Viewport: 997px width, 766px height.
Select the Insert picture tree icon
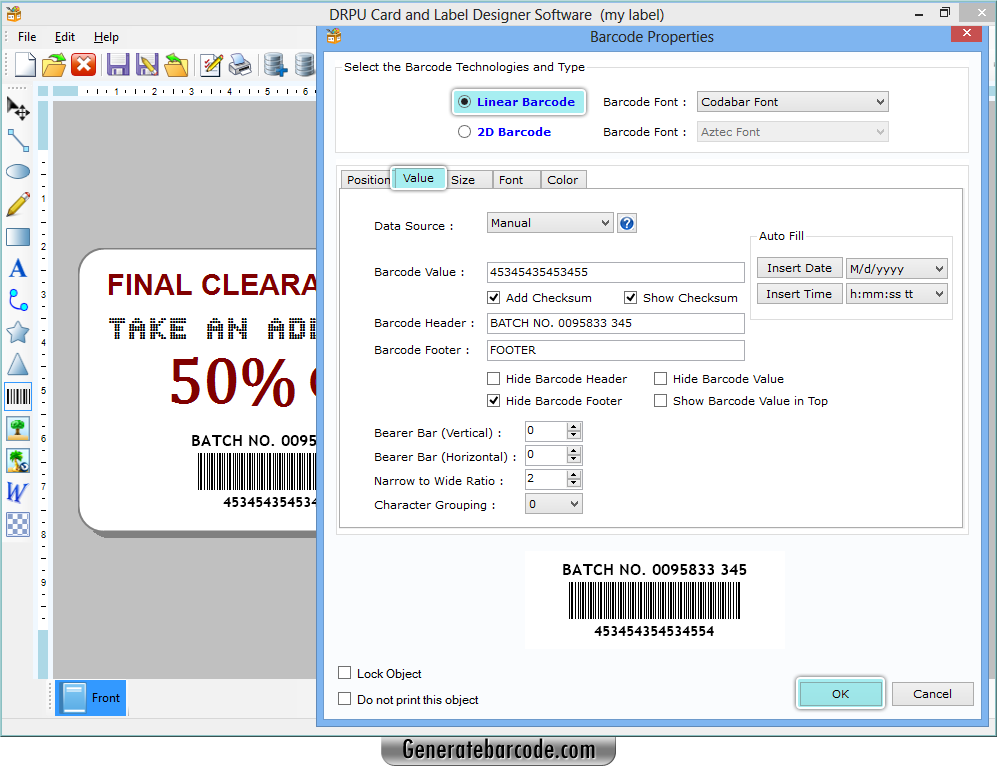pos(18,428)
